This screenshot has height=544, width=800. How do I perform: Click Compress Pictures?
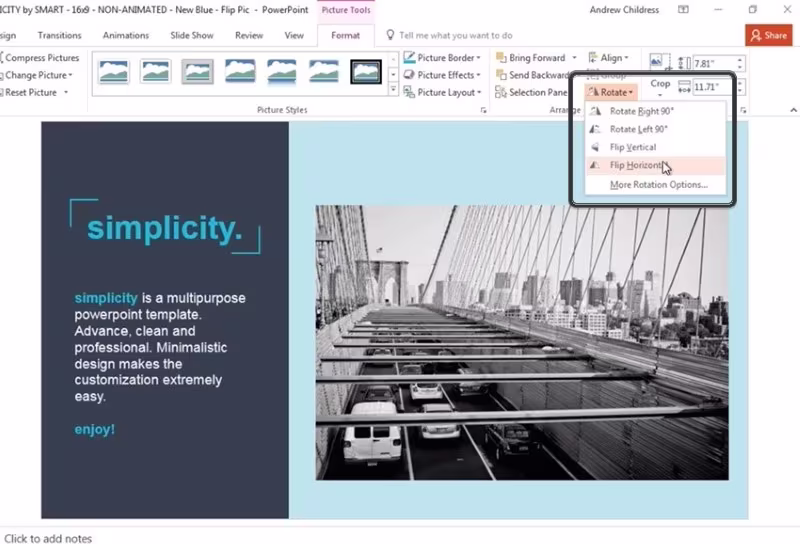point(41,58)
